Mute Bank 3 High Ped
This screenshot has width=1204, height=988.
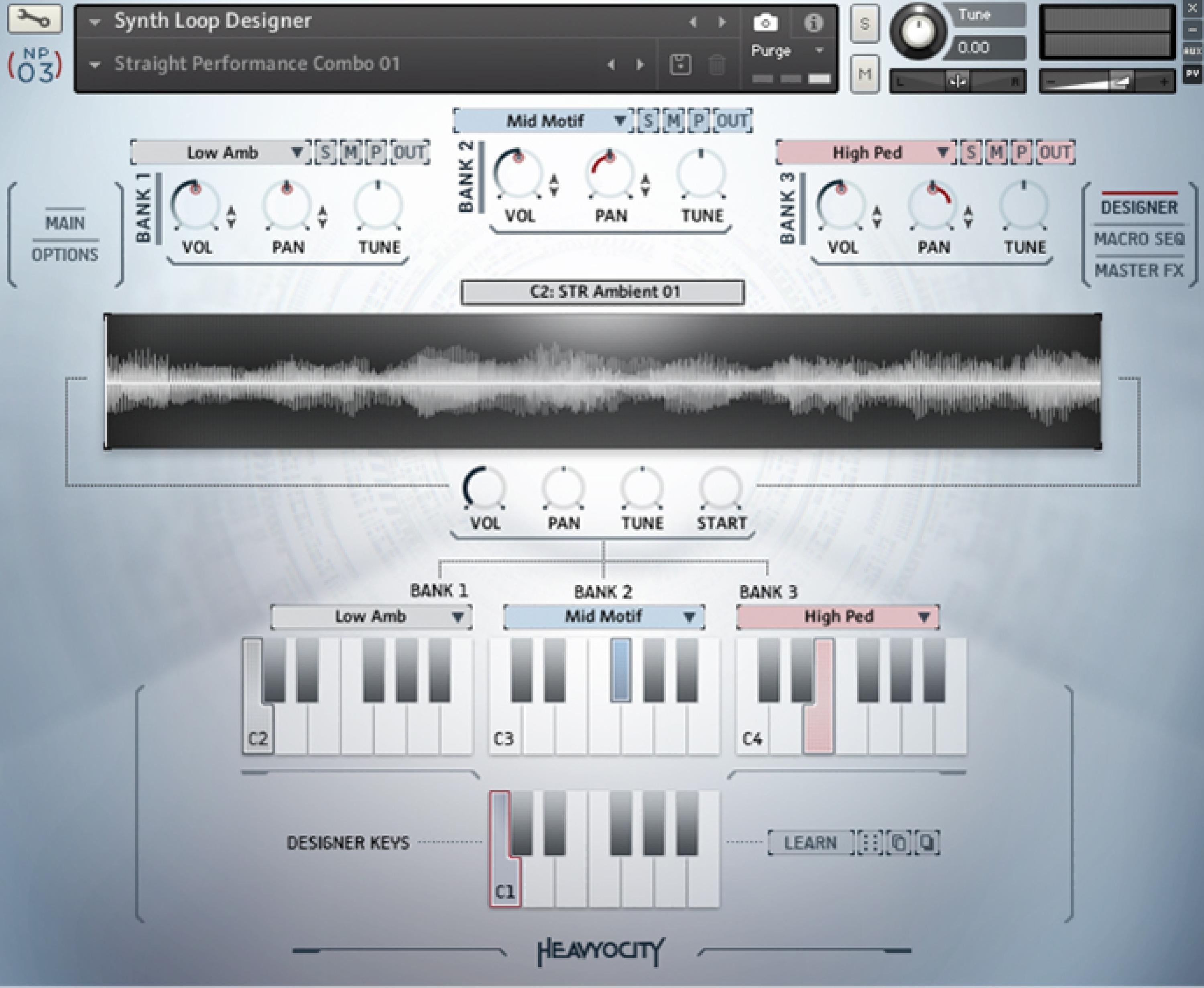coord(996,152)
